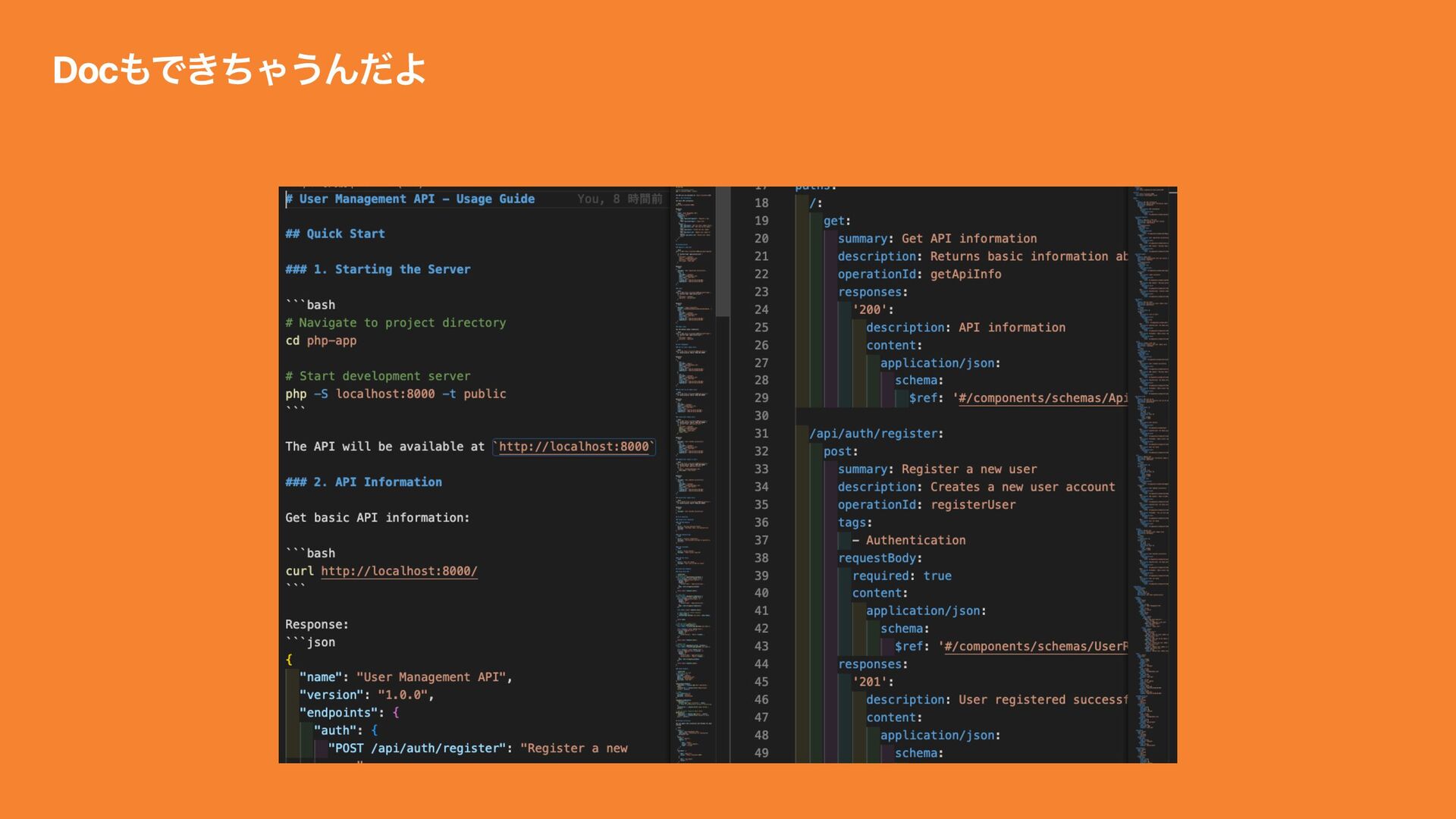This screenshot has height=819, width=1456.
Task: Click the 'Get basic API information:' line
Action: tap(378, 518)
